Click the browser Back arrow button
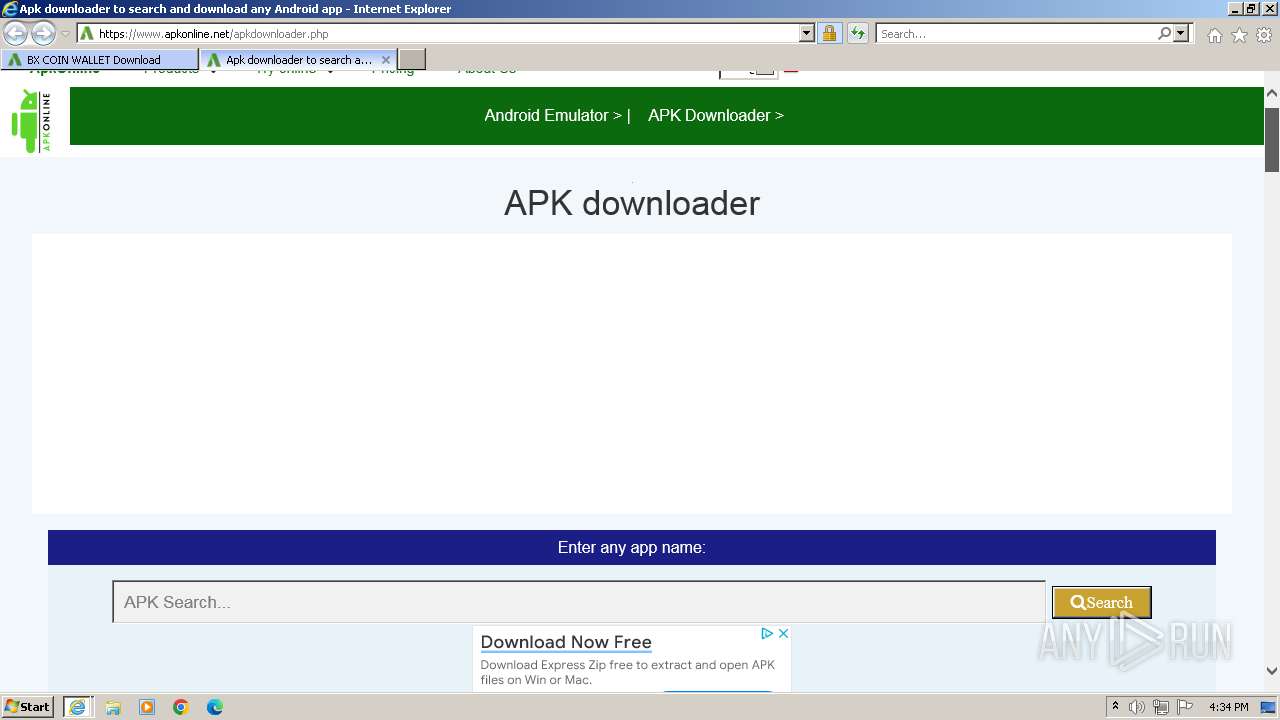 pos(15,33)
